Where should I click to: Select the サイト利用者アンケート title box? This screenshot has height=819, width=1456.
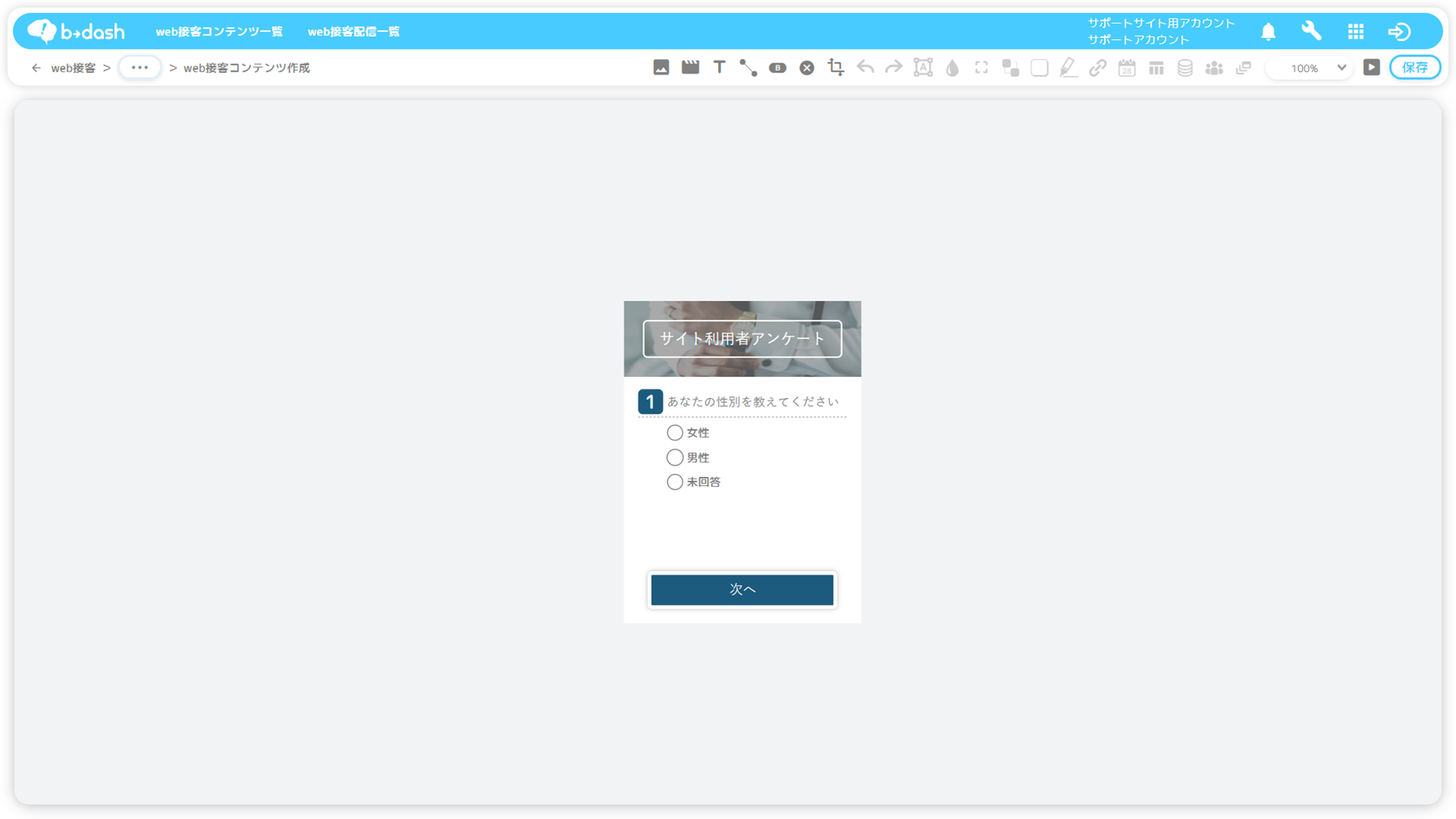click(742, 339)
